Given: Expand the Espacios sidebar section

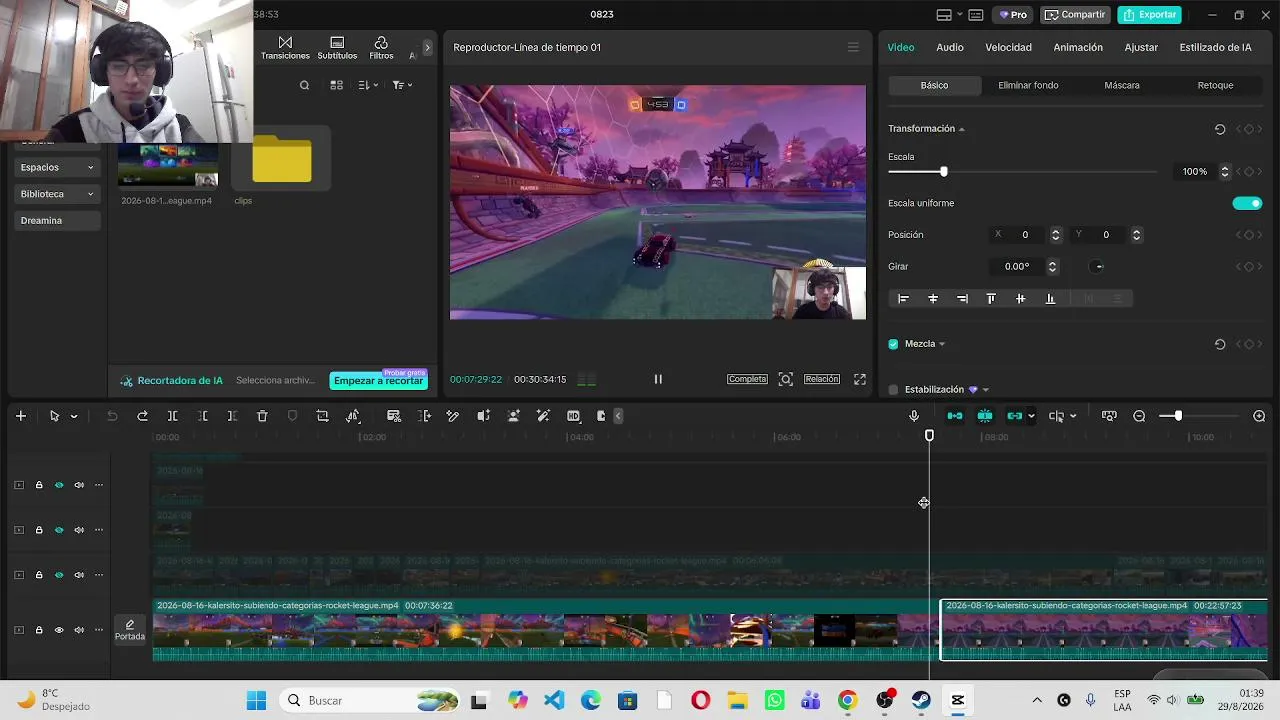Looking at the screenshot, I should pos(58,167).
